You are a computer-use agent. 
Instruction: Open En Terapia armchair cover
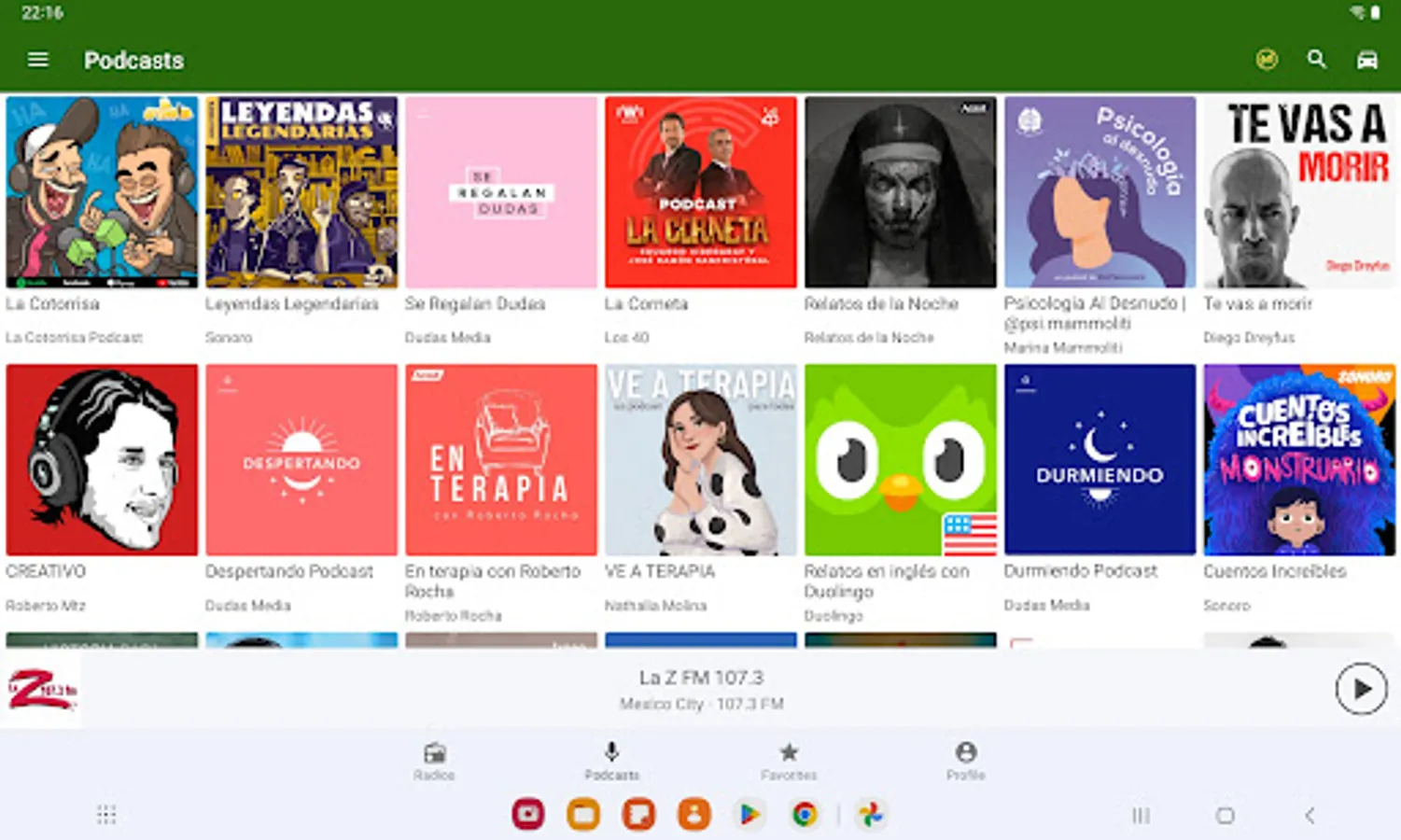(x=501, y=460)
